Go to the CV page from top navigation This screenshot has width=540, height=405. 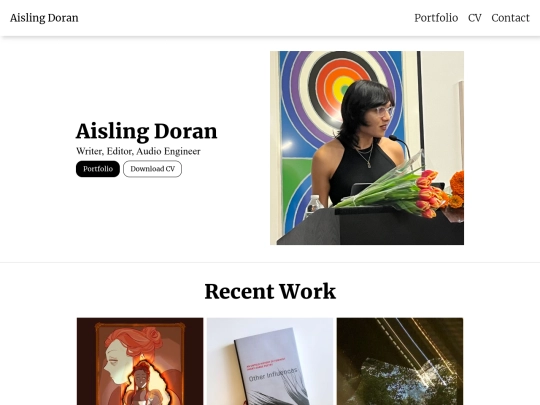[x=475, y=18]
